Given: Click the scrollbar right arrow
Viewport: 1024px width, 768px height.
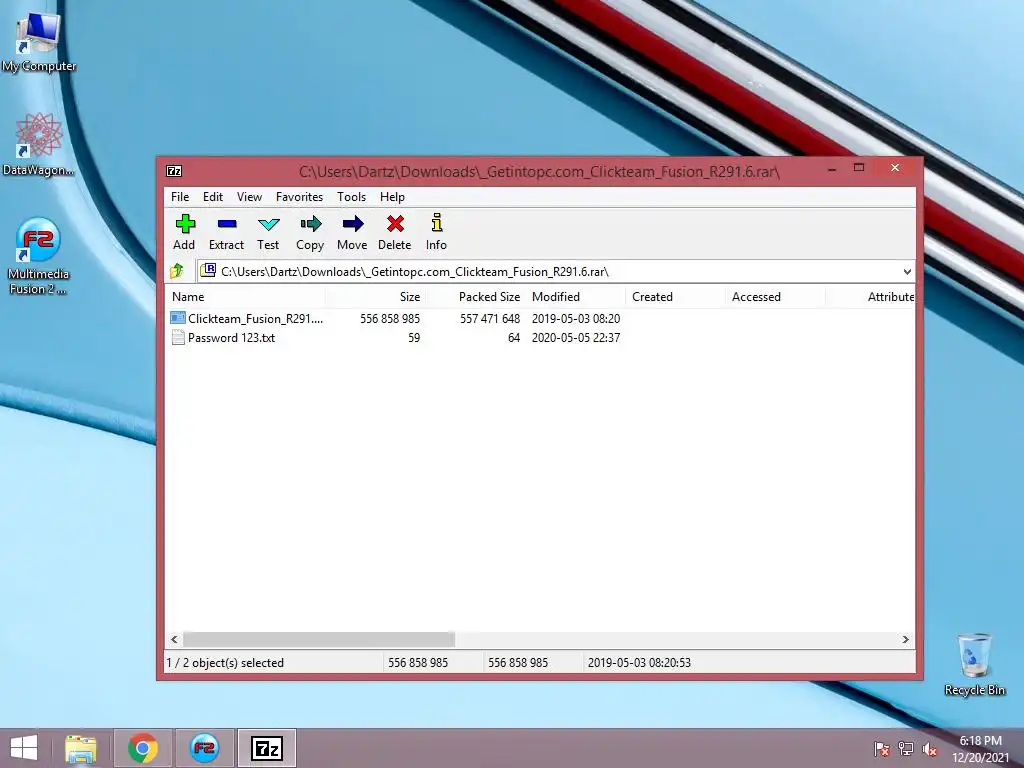Looking at the screenshot, I should 905,639.
